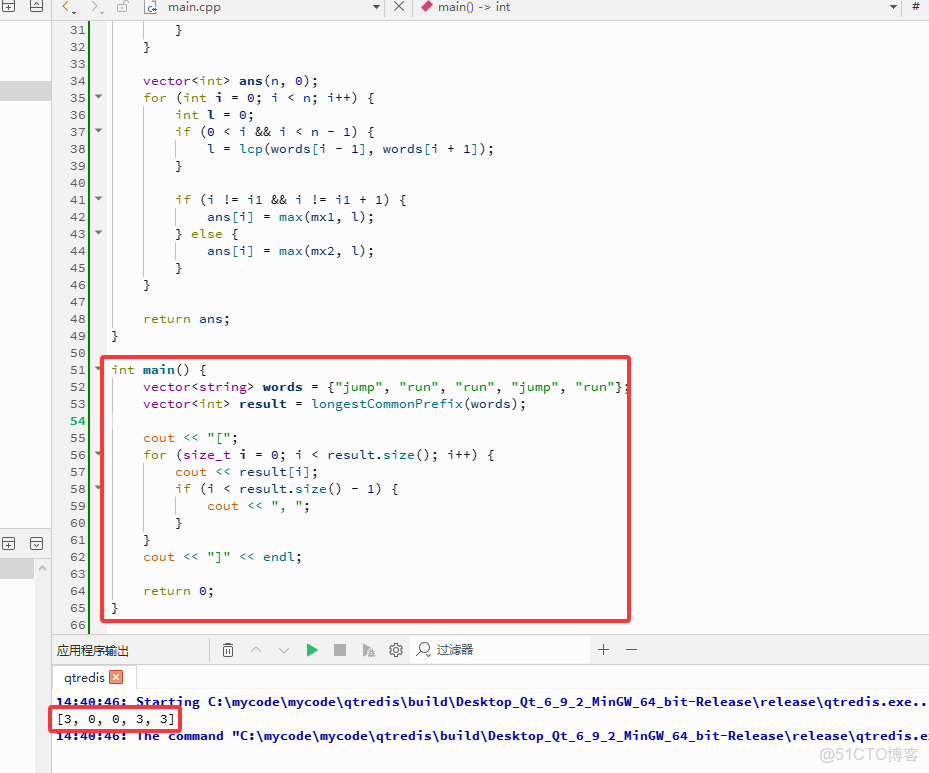
Task: Toggle the file writable lock icon
Action: tap(123, 7)
